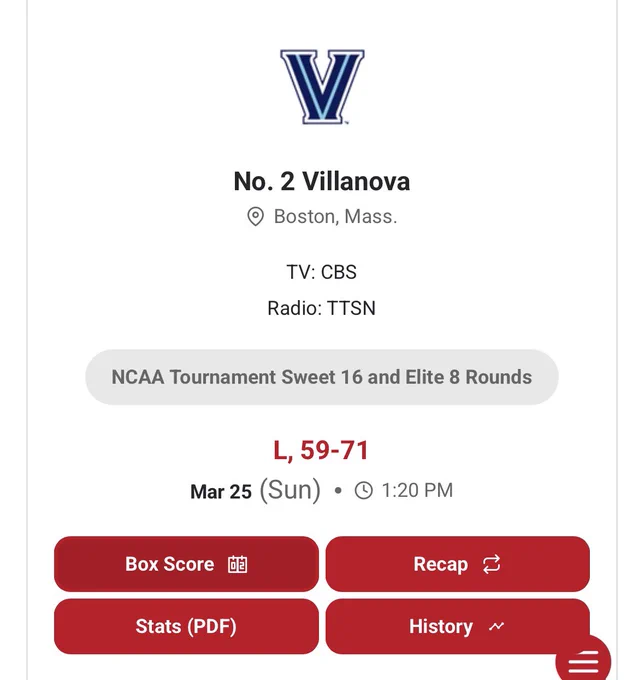Screen dimensions: 644x680
Task: Click the Villanova V logo
Action: 322,87
